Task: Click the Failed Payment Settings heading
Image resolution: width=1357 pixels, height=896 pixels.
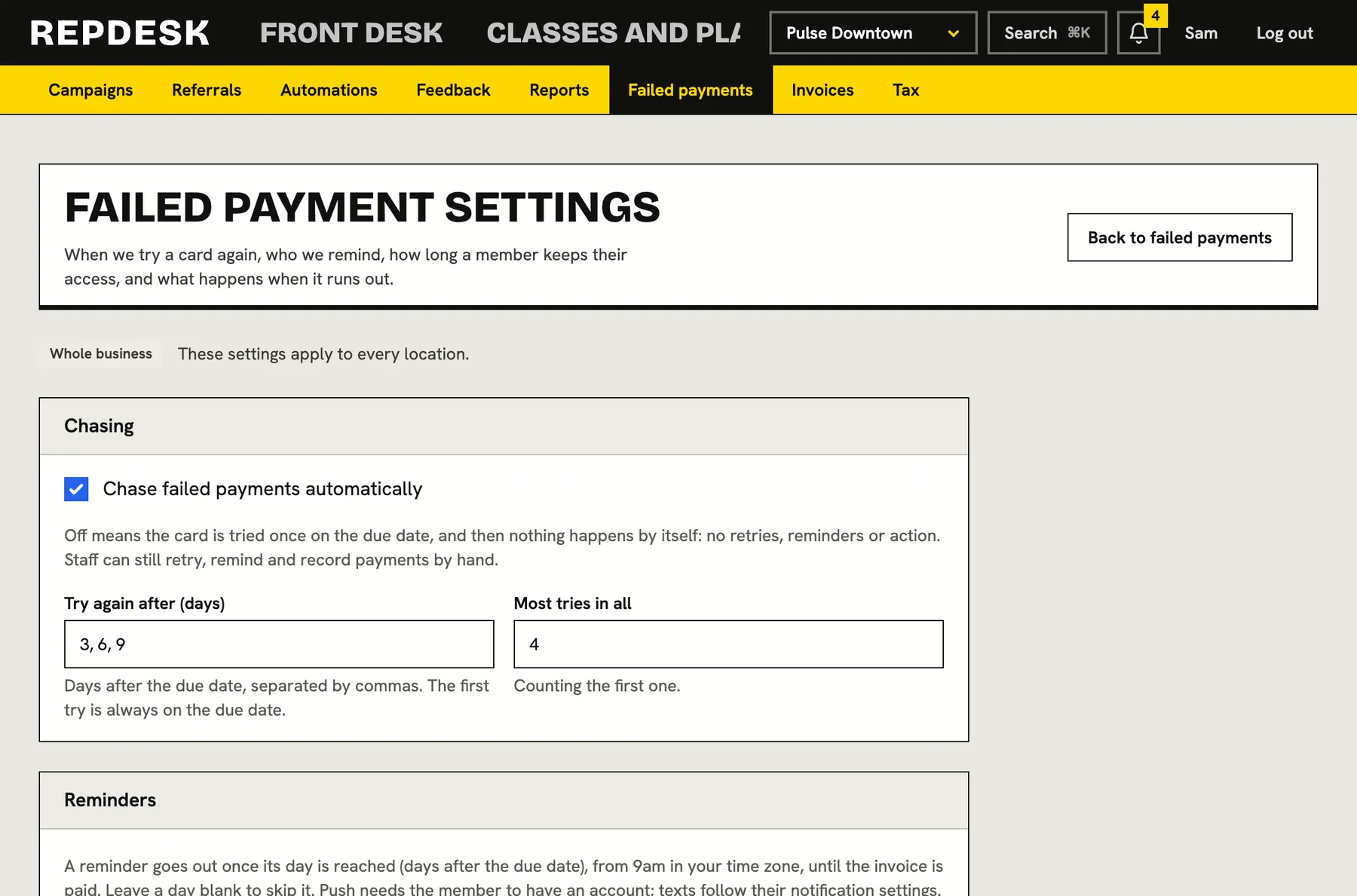Action: tap(362, 208)
